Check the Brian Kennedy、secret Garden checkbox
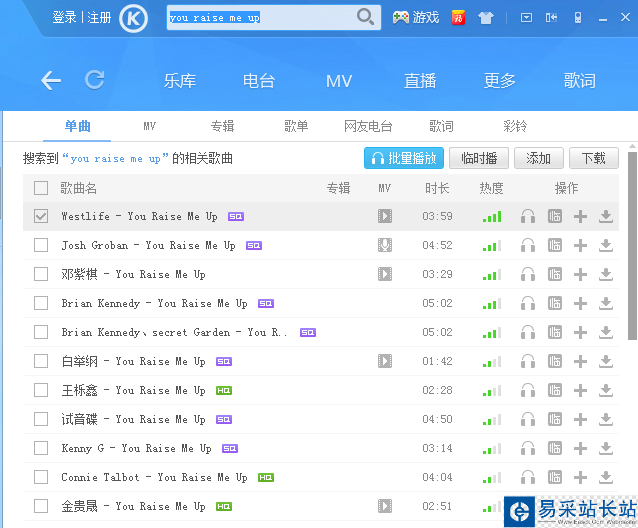The image size is (638, 528). pos(41,332)
